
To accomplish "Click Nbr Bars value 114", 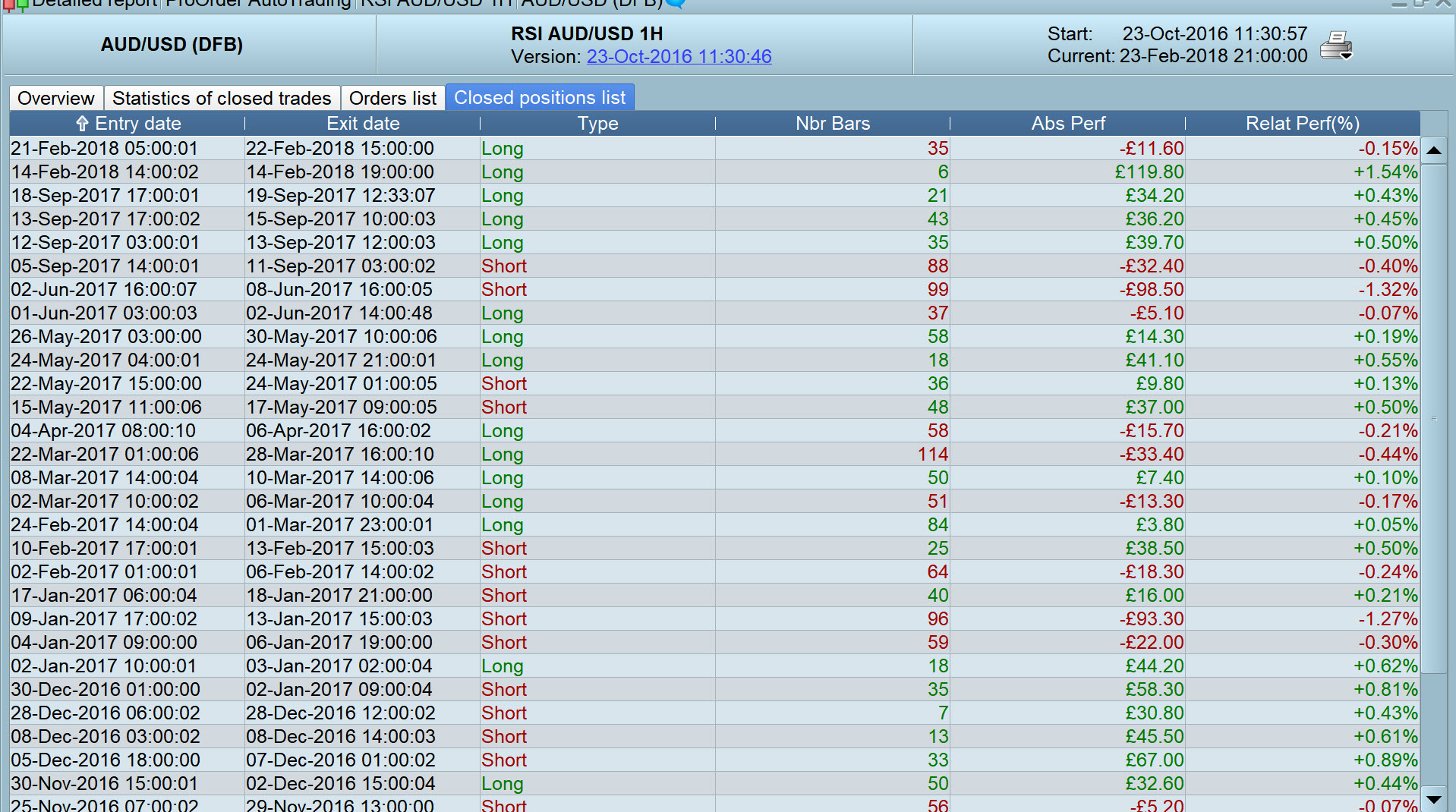I will point(933,455).
